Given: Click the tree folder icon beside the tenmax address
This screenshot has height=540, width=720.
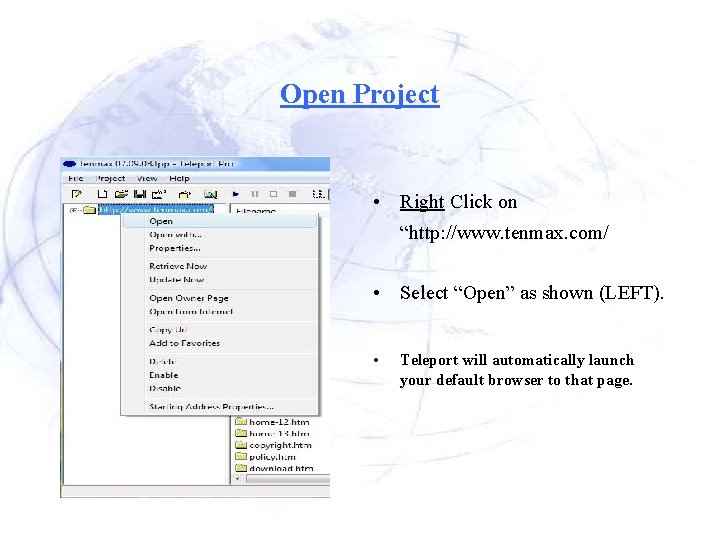Looking at the screenshot, I should point(90,210).
